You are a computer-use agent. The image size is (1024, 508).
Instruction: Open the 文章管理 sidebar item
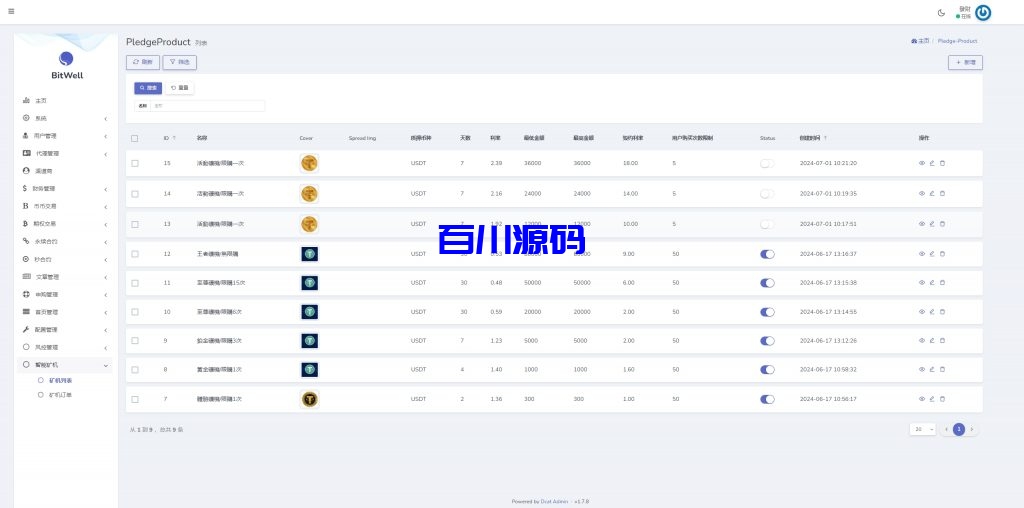point(63,276)
